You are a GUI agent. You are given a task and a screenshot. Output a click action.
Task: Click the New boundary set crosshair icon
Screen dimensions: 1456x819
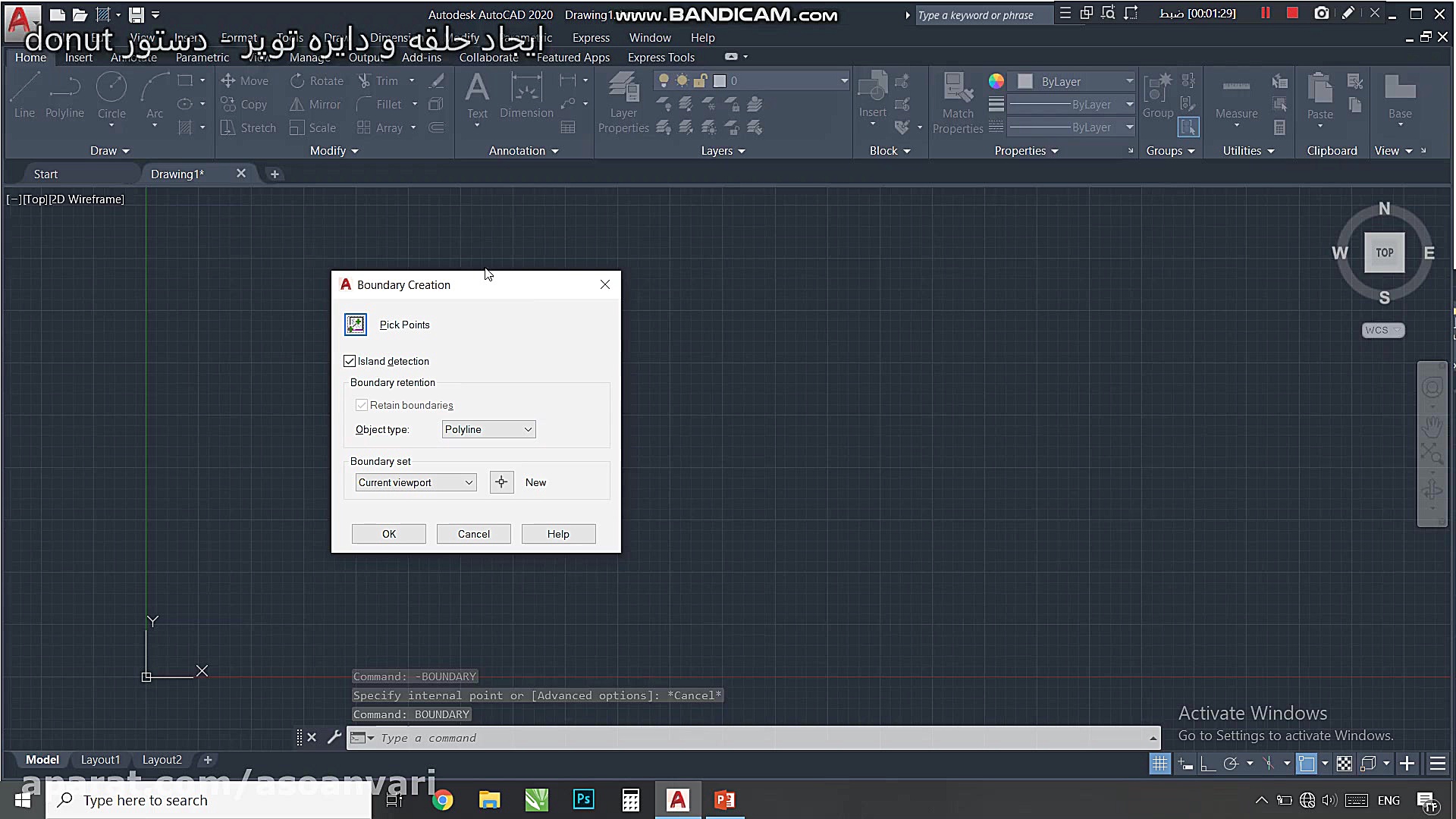(x=501, y=482)
